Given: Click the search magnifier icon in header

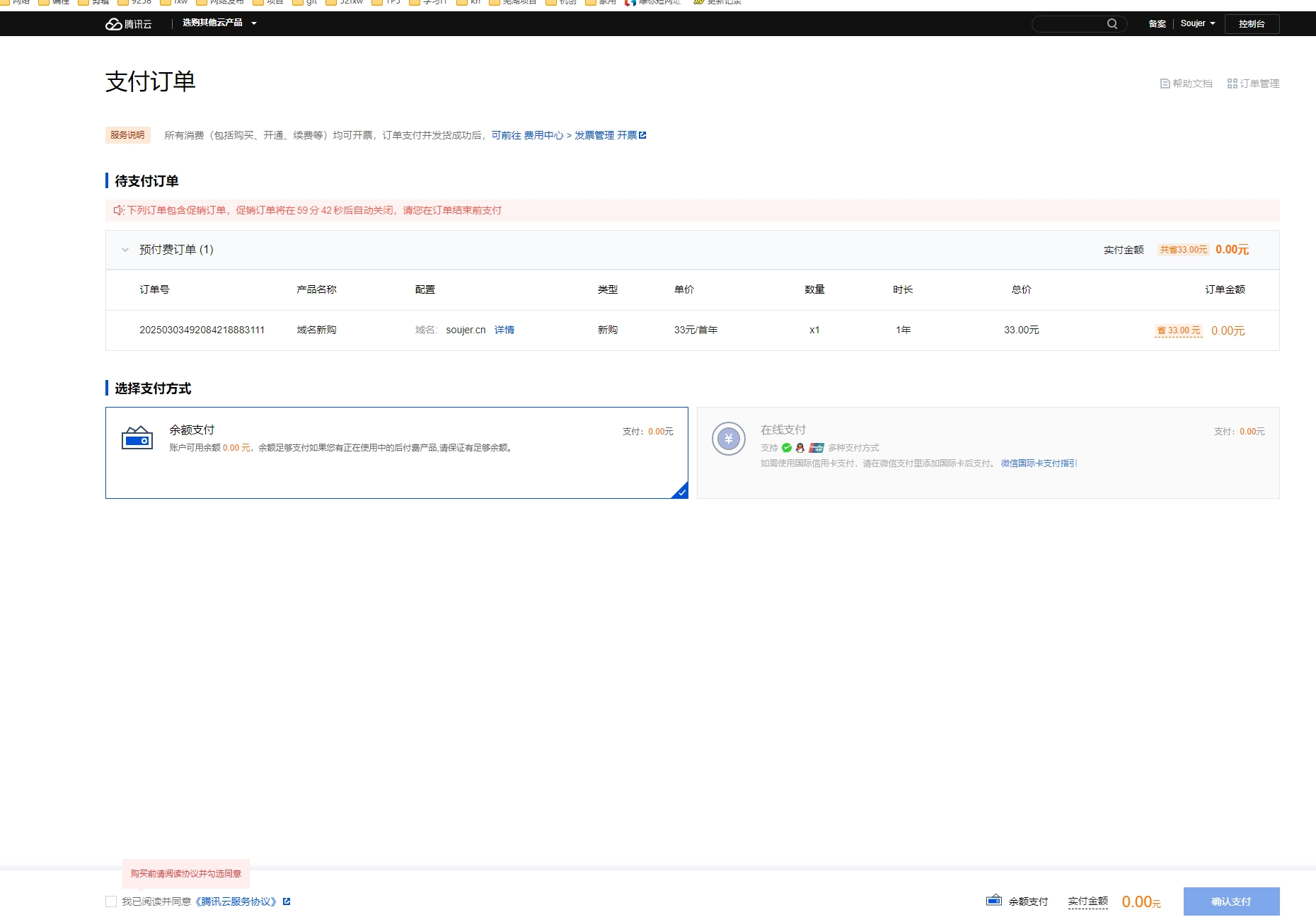Looking at the screenshot, I should (1112, 24).
